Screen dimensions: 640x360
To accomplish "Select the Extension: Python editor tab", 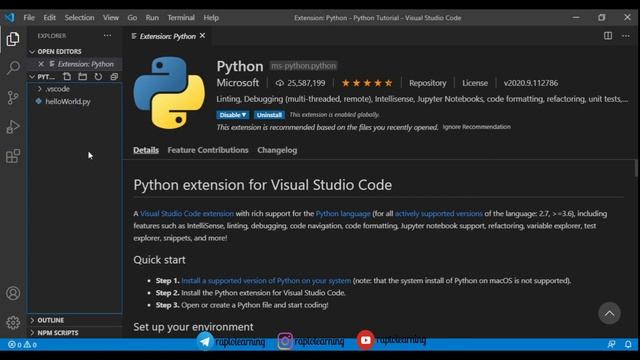I will pos(167,36).
